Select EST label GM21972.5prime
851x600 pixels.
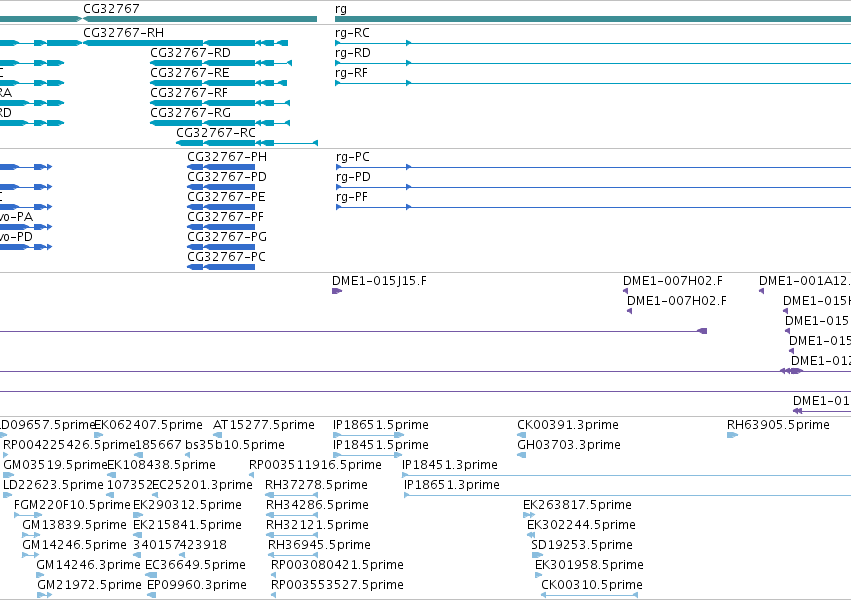pyautogui.click(x=90, y=585)
